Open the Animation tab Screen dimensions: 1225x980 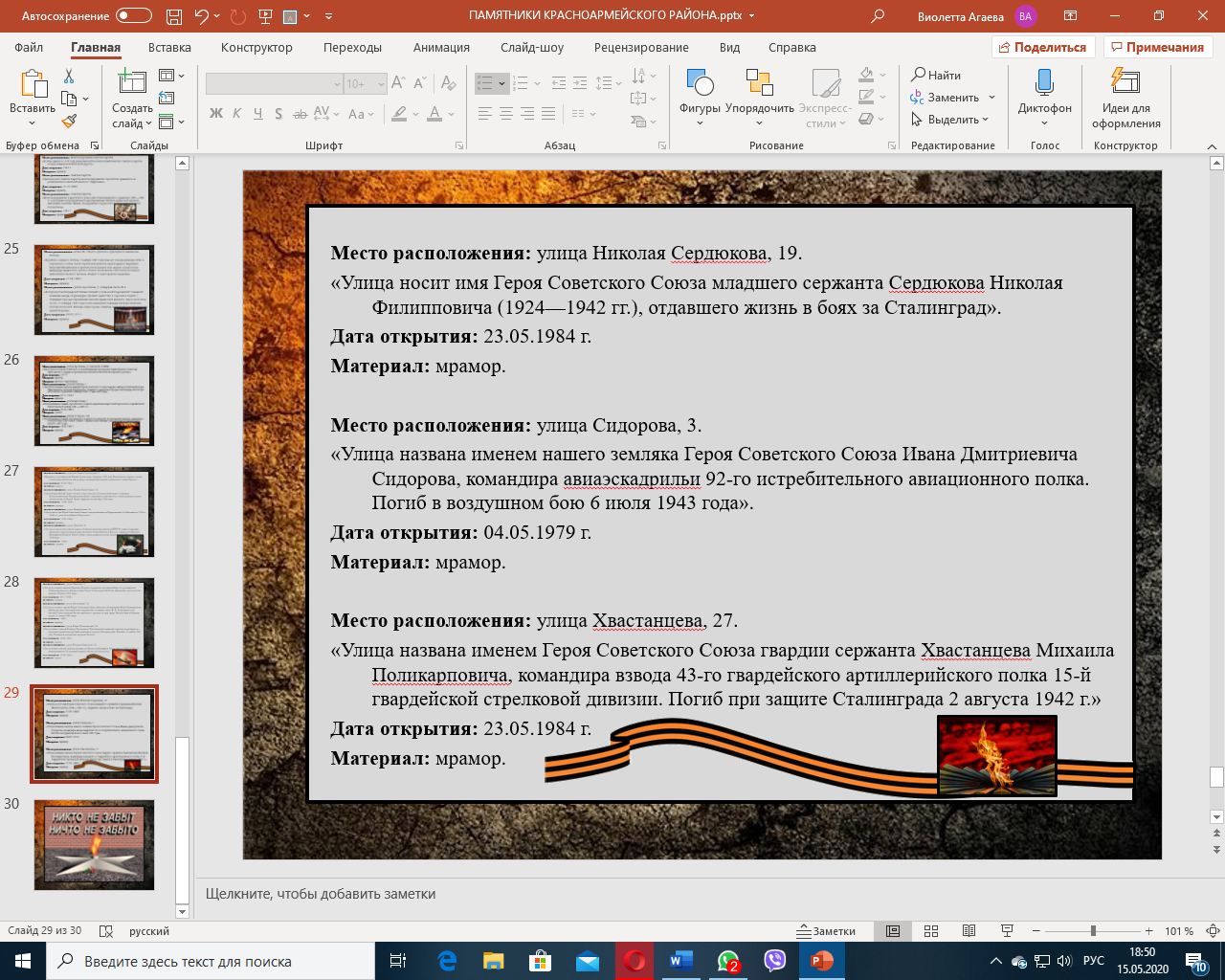coord(441,47)
